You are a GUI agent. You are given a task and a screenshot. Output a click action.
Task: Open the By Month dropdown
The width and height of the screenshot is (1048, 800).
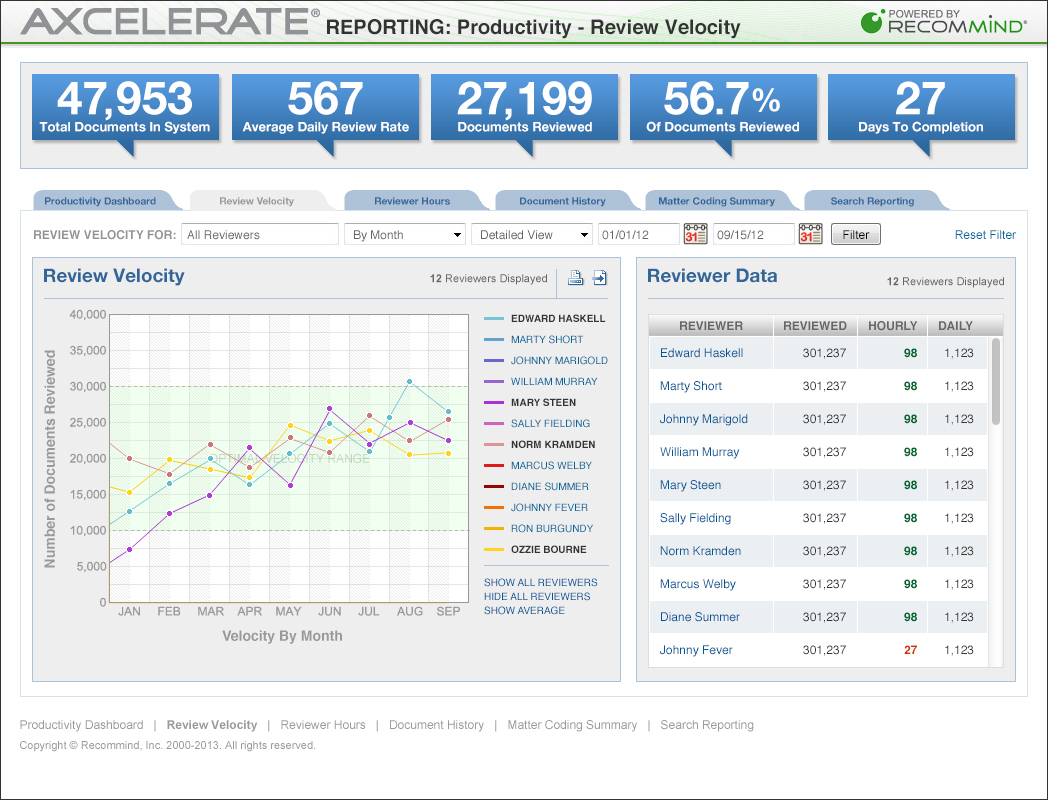(x=405, y=235)
